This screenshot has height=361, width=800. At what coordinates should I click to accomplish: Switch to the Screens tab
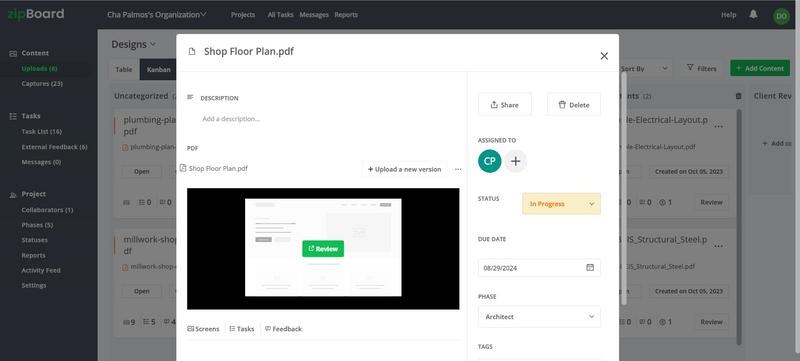[x=204, y=329]
